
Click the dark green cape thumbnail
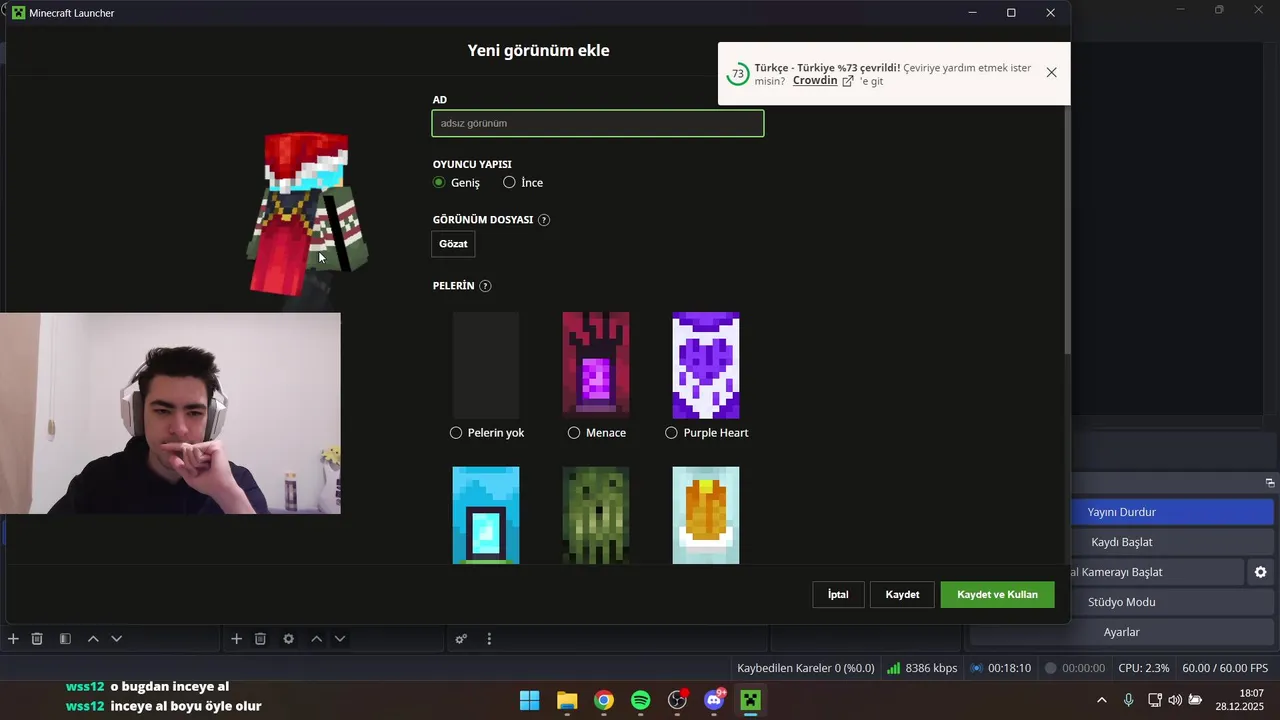point(596,515)
